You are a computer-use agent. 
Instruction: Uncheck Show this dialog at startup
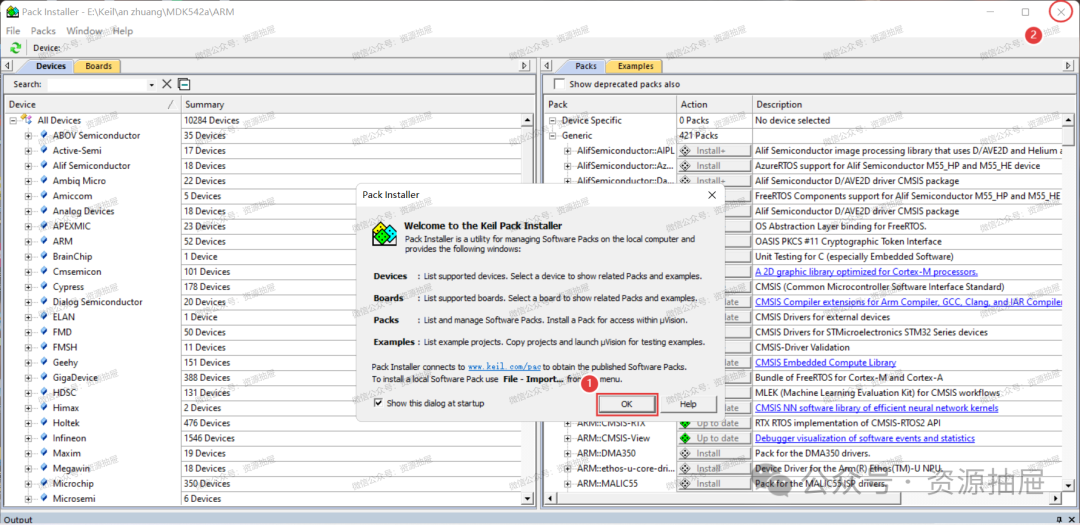[x=377, y=403]
